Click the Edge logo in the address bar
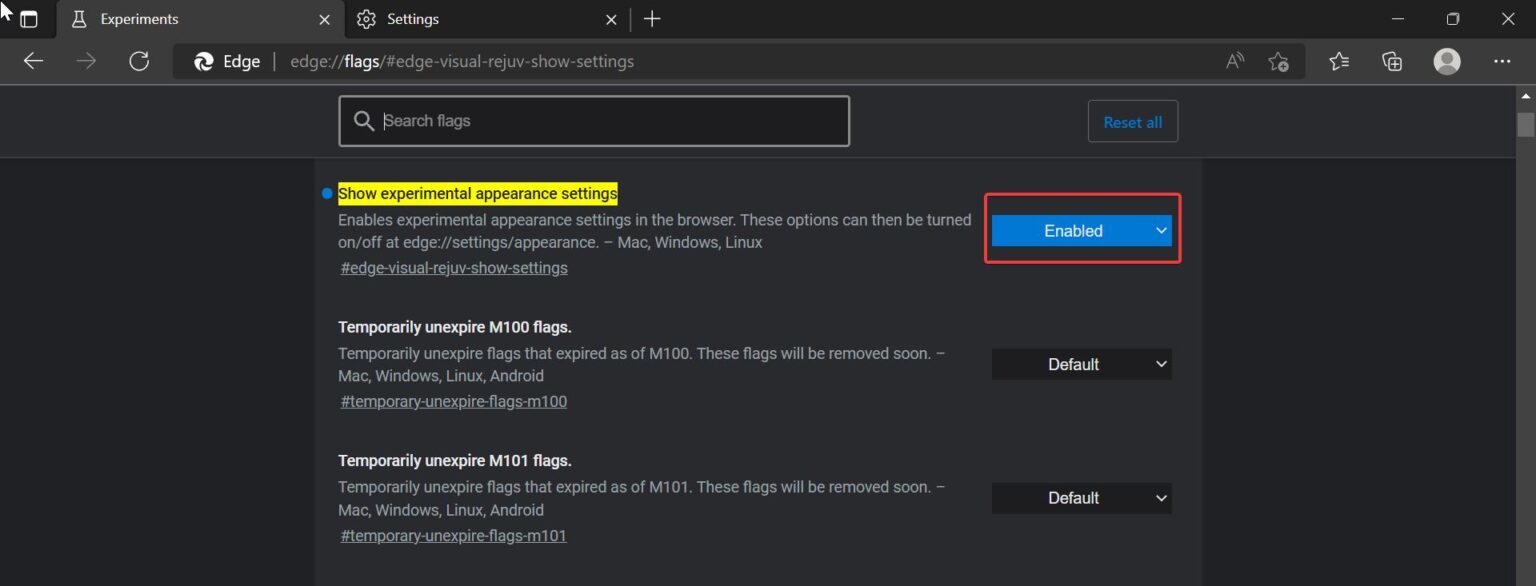This screenshot has height=586, width=1536. pyautogui.click(x=207, y=61)
